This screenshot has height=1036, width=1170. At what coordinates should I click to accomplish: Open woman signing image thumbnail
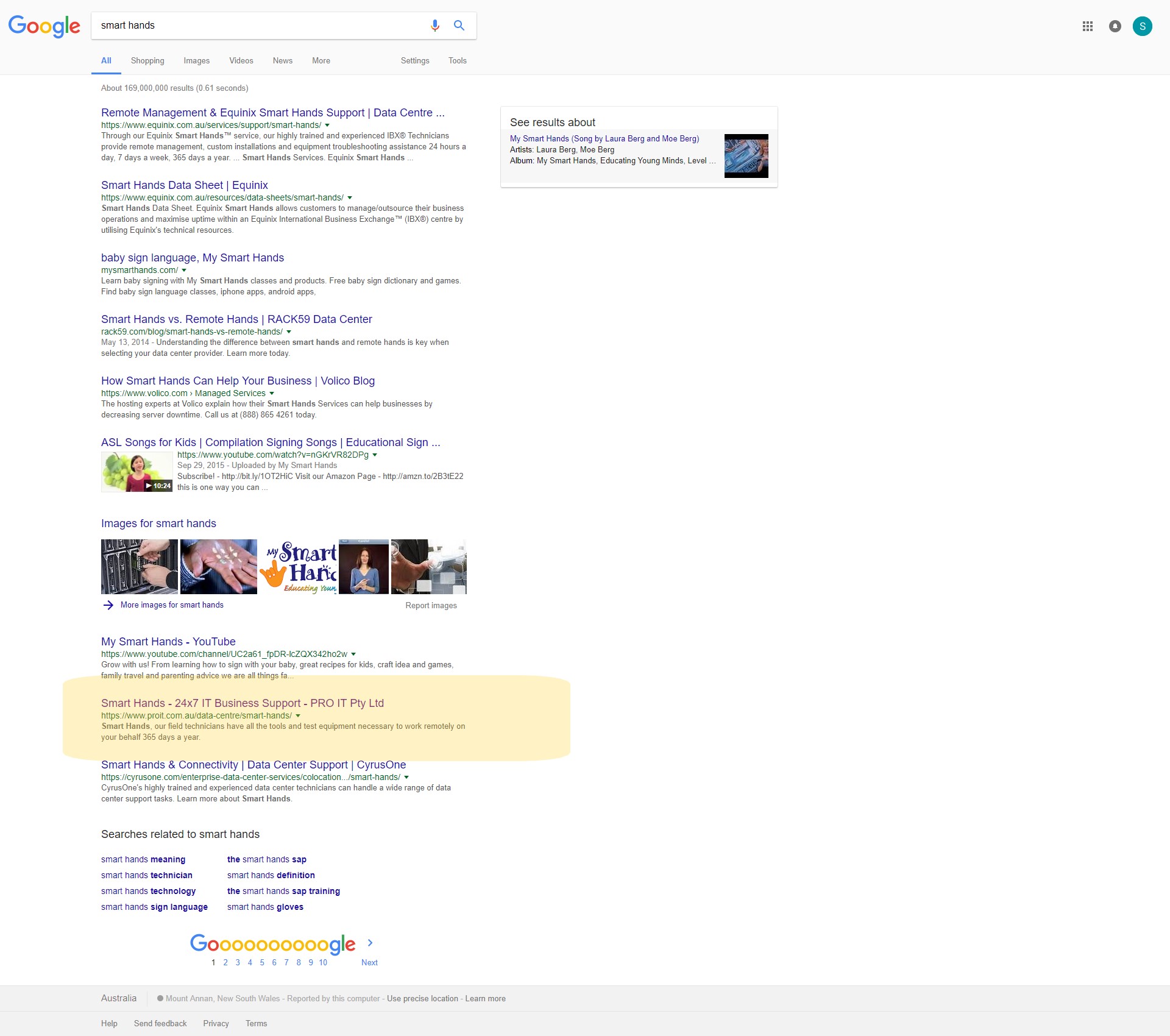(x=364, y=567)
